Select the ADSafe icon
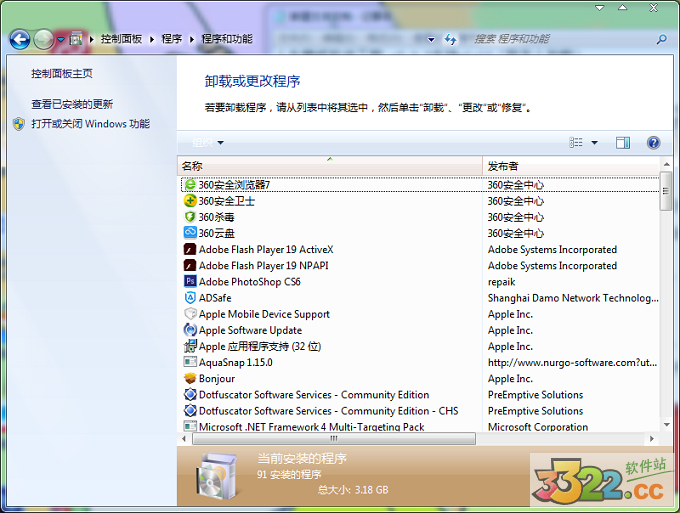Image resolution: width=680 pixels, height=513 pixels. pyautogui.click(x=190, y=297)
